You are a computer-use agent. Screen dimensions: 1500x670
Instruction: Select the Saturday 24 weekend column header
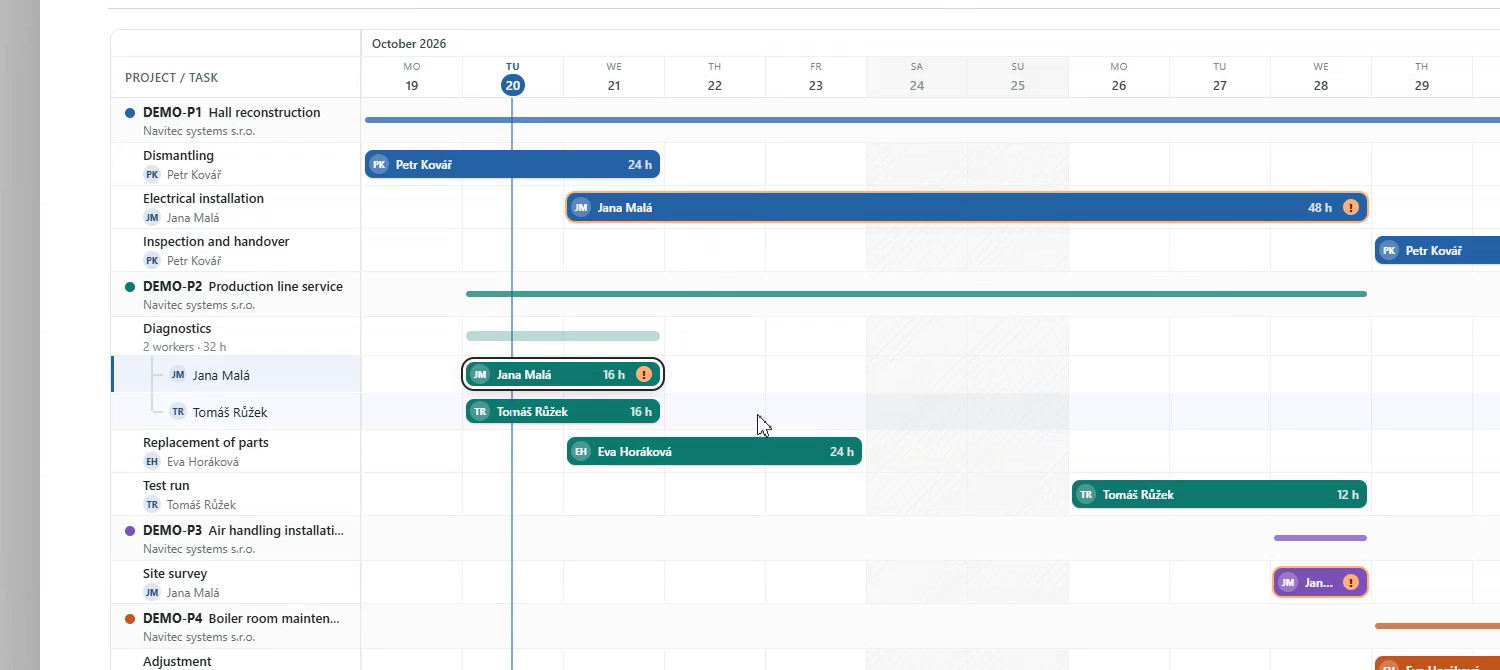coord(917,77)
